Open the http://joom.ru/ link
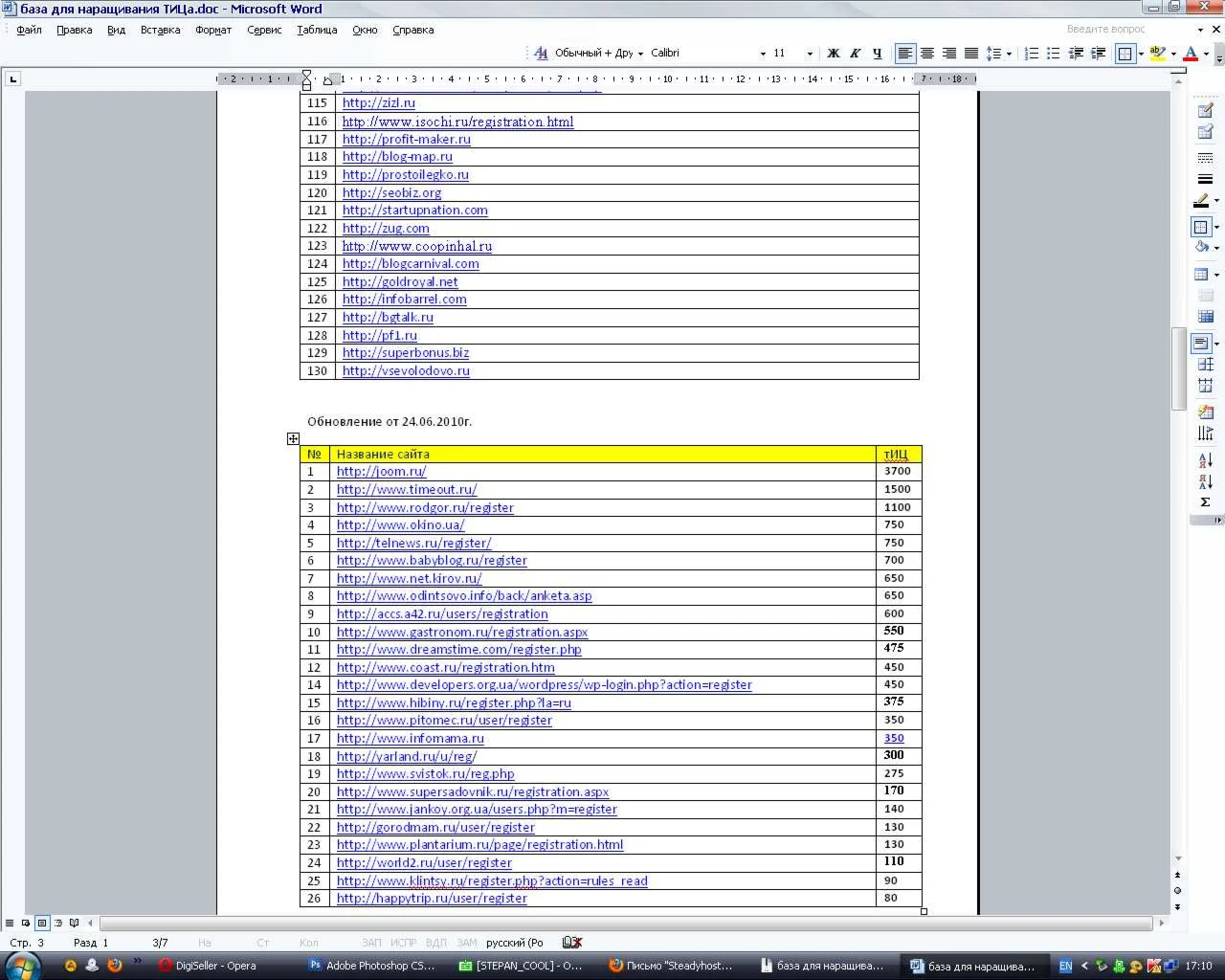This screenshot has height=980, width=1225. tap(381, 472)
